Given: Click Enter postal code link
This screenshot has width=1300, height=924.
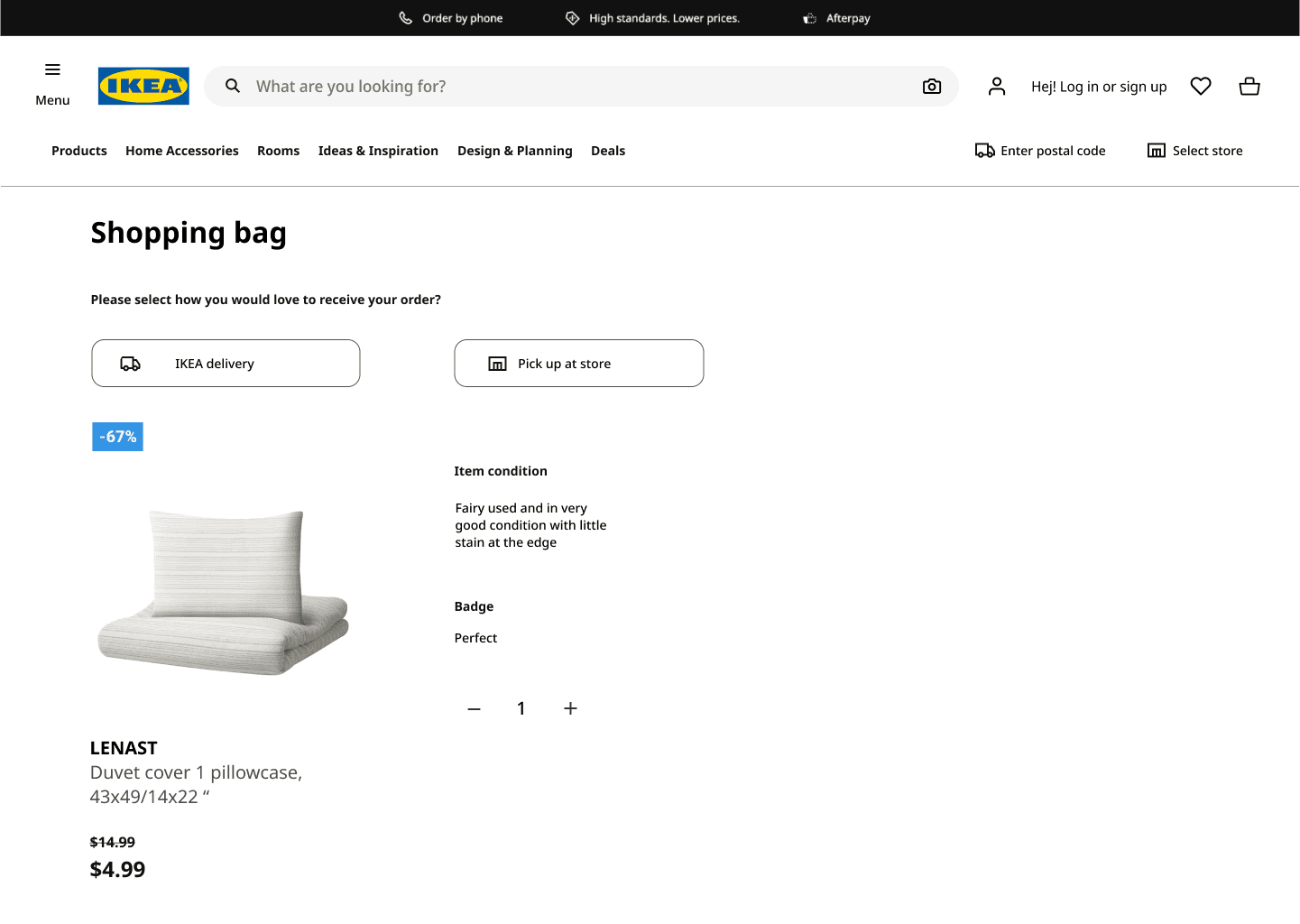Looking at the screenshot, I should [1053, 151].
